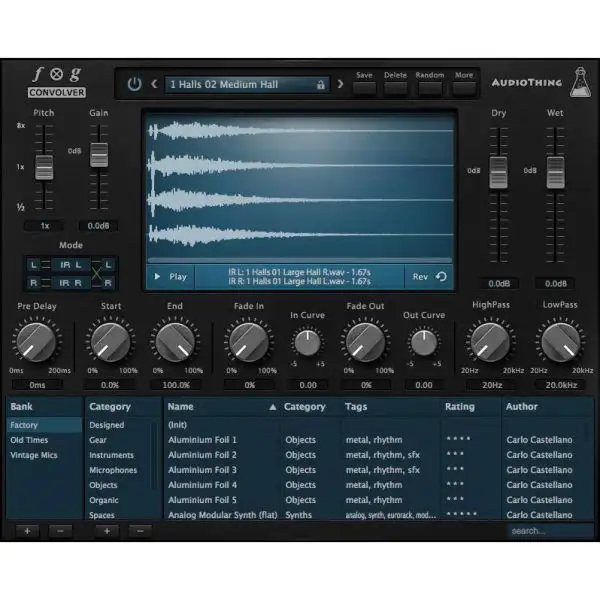Click the preset lock icon
Image resolution: width=600 pixels, height=600 pixels.
click(320, 85)
